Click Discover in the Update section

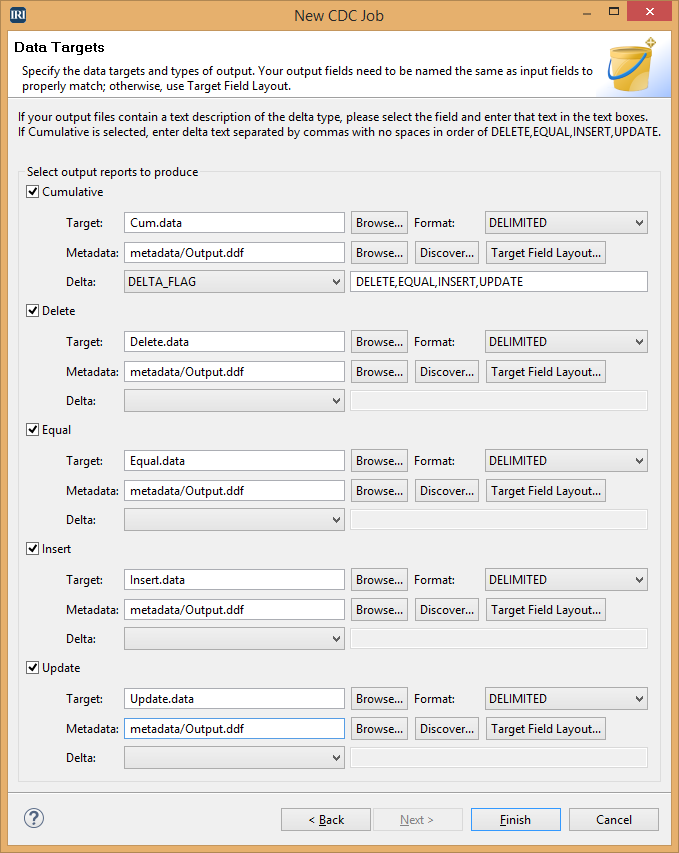[447, 729]
